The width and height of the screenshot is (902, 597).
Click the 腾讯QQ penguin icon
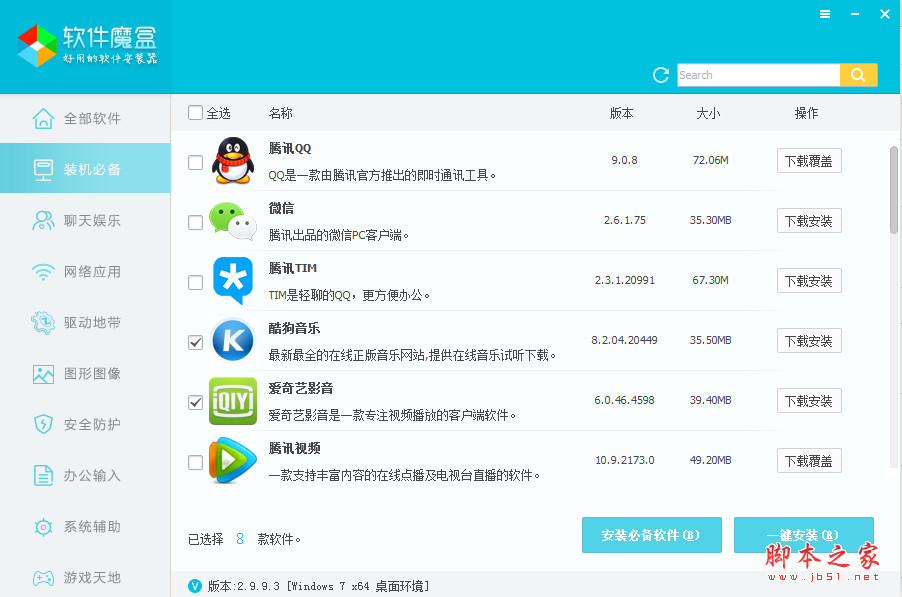(233, 160)
